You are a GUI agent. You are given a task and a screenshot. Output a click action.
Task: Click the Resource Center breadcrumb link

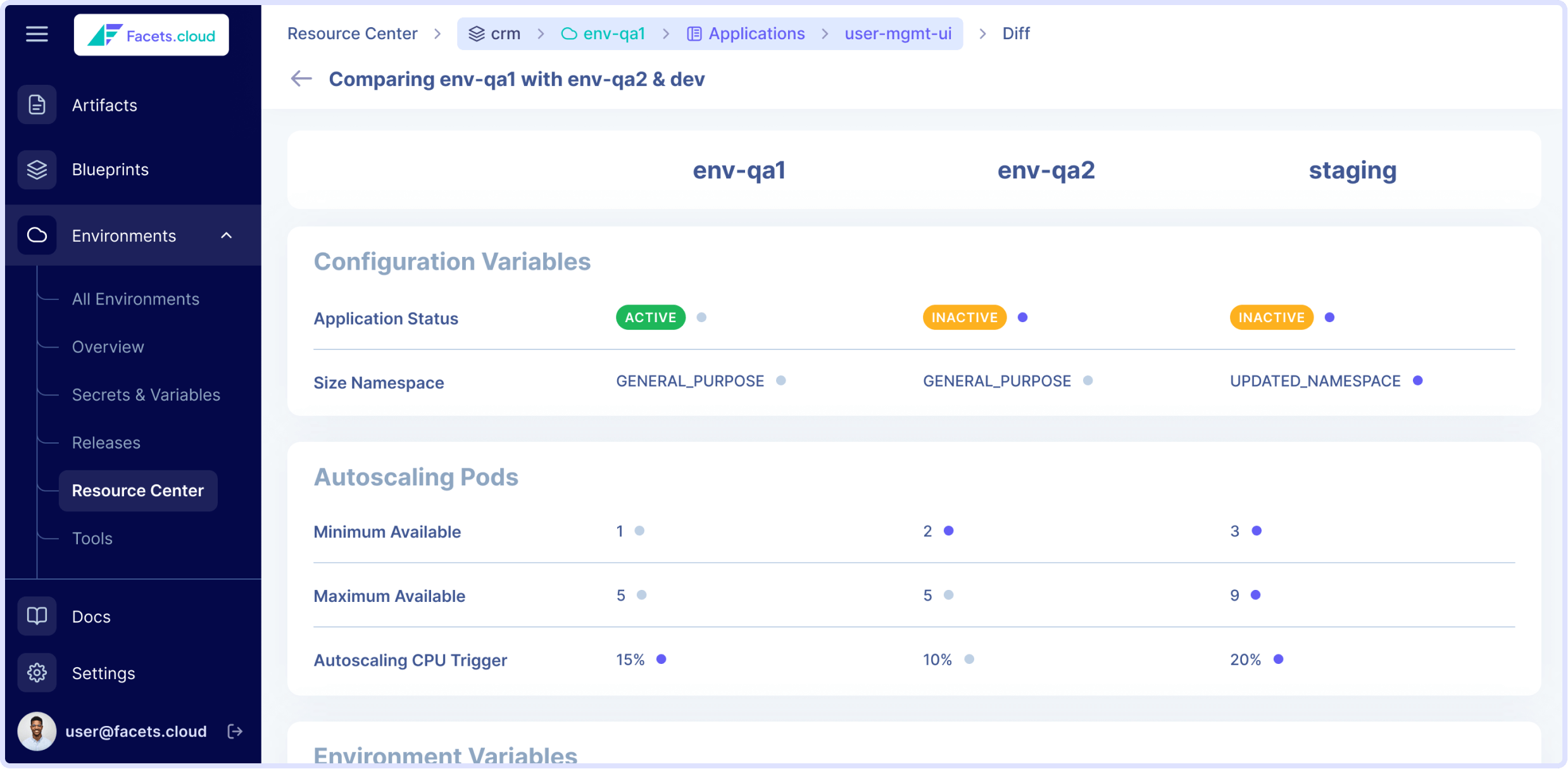tap(352, 33)
